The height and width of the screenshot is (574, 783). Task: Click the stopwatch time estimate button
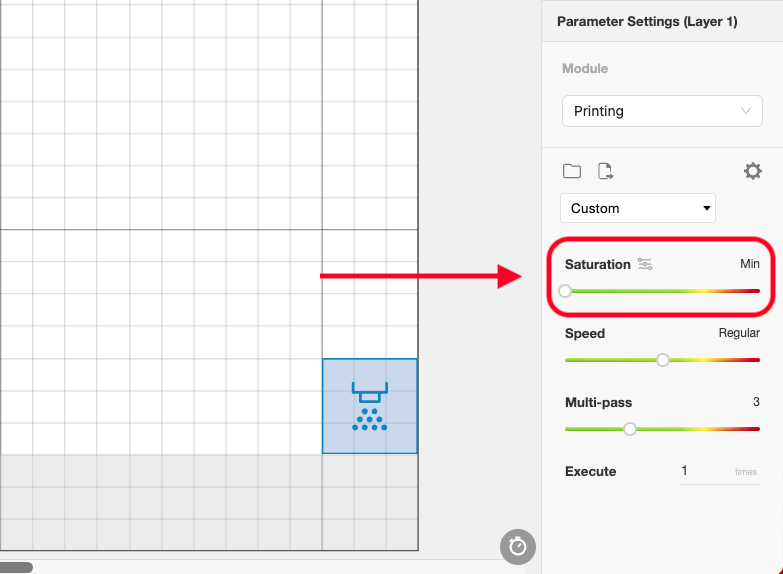518,547
